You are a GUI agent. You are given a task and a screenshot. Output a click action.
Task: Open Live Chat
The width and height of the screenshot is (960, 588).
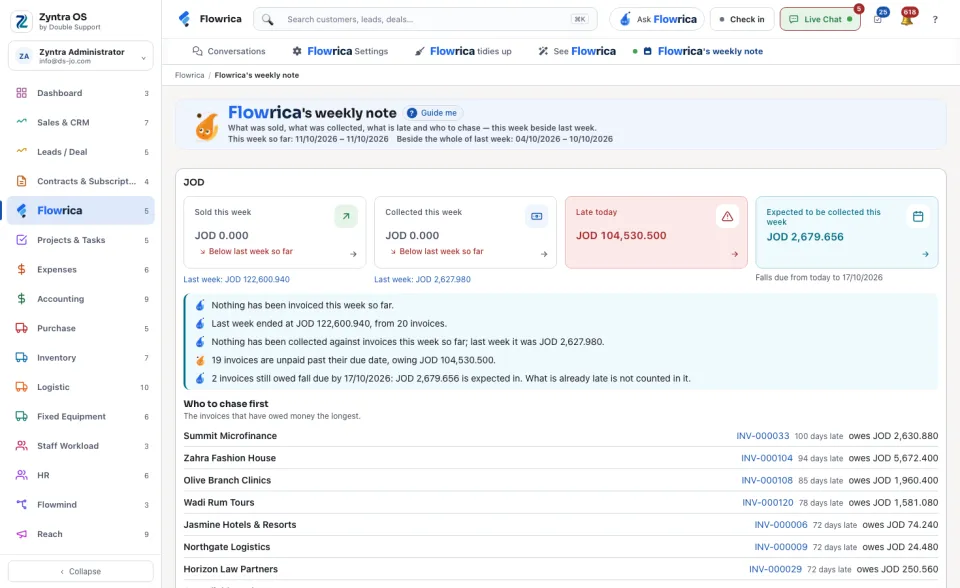click(x=820, y=20)
